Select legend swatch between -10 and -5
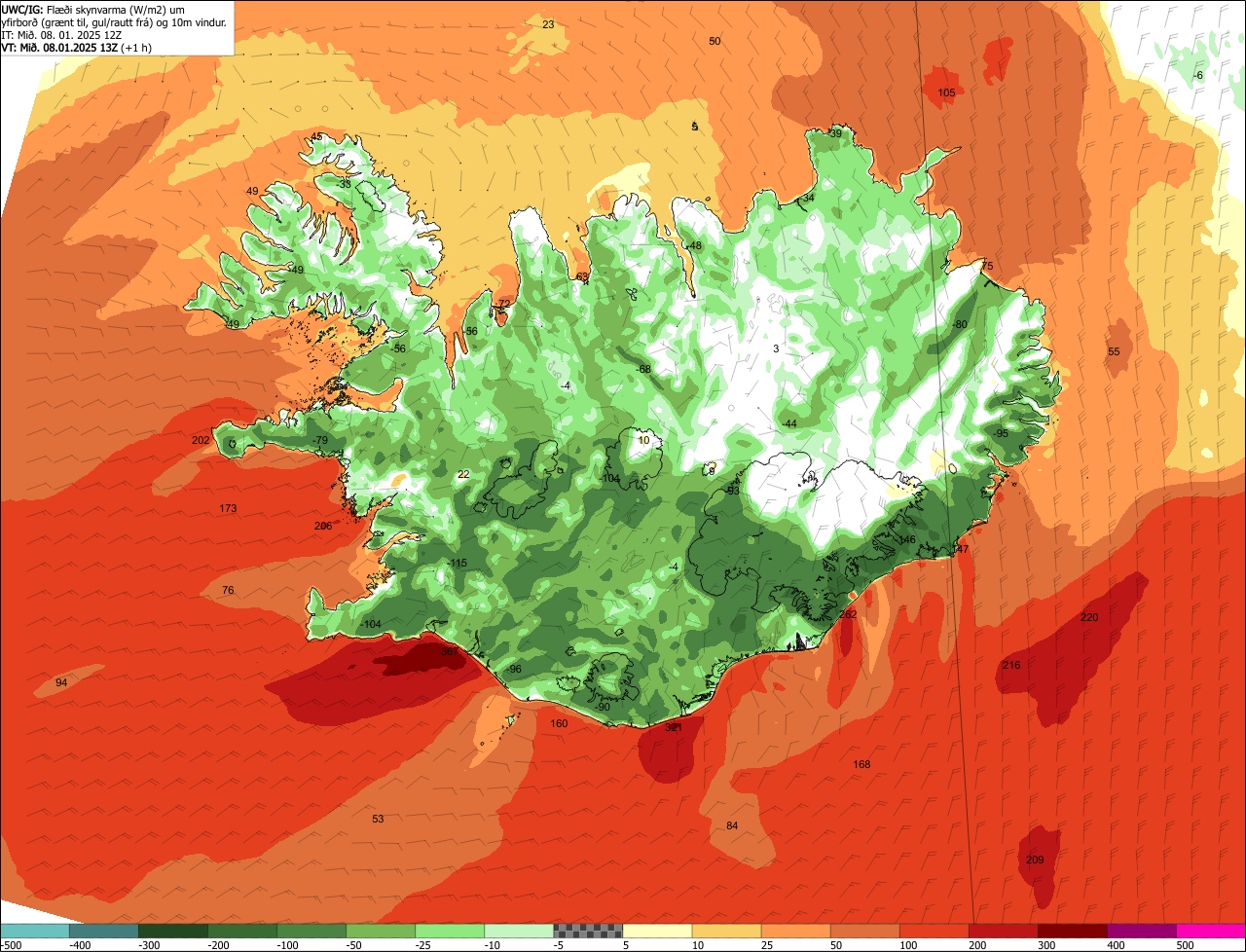 coord(519,931)
